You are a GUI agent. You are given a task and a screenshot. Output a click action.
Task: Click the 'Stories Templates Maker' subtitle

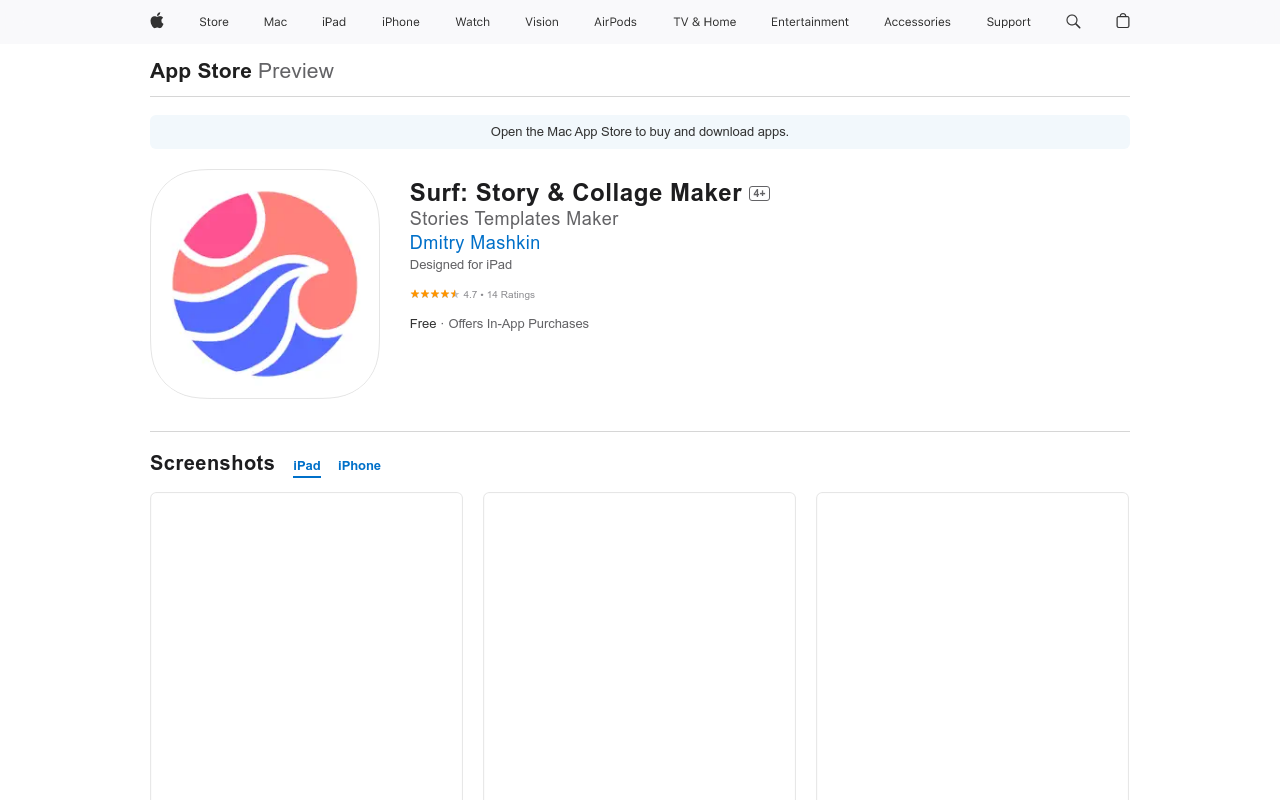point(514,219)
